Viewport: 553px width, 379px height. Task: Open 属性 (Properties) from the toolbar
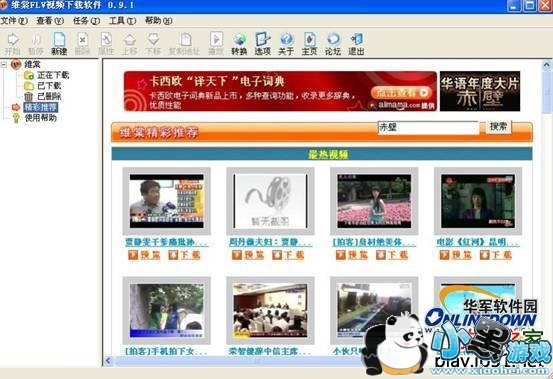pyautogui.click(x=106, y=44)
